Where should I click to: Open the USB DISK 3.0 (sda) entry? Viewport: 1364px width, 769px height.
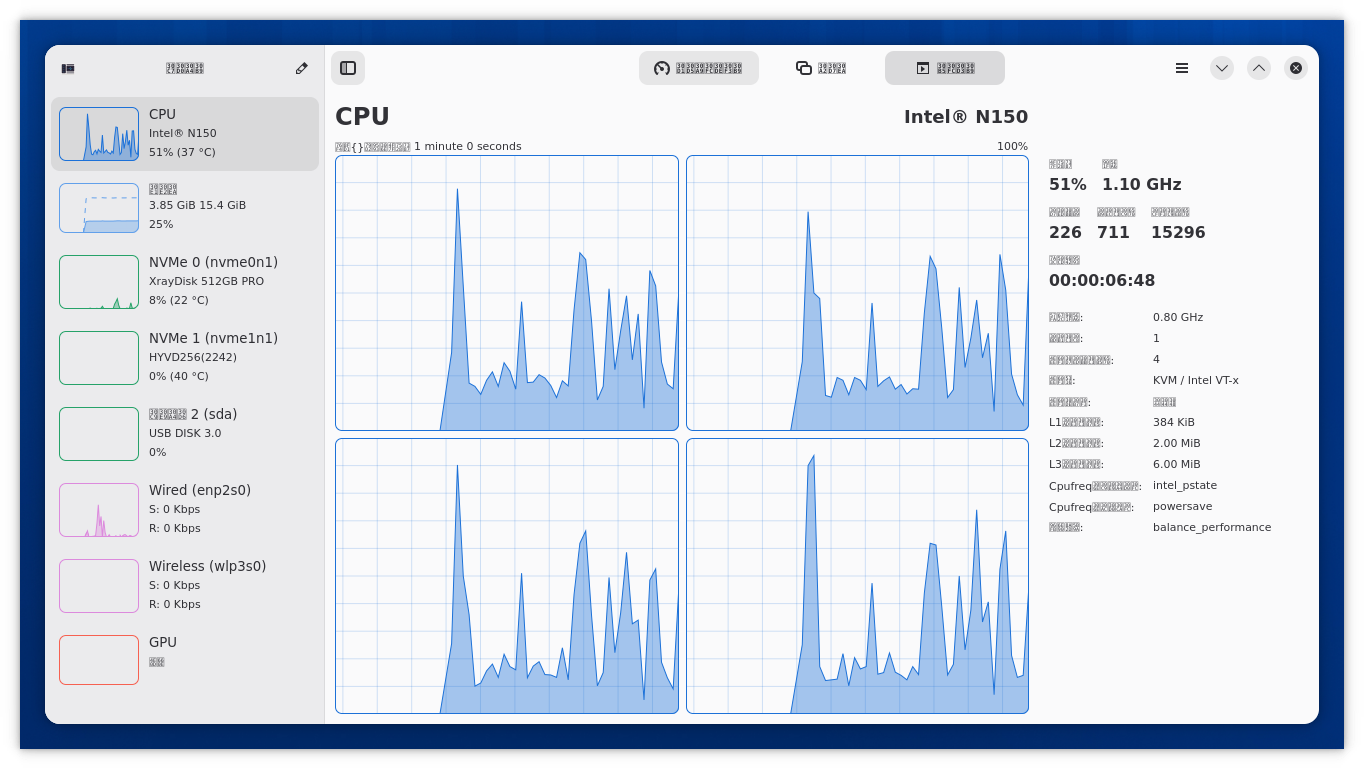pyautogui.click(x=185, y=434)
